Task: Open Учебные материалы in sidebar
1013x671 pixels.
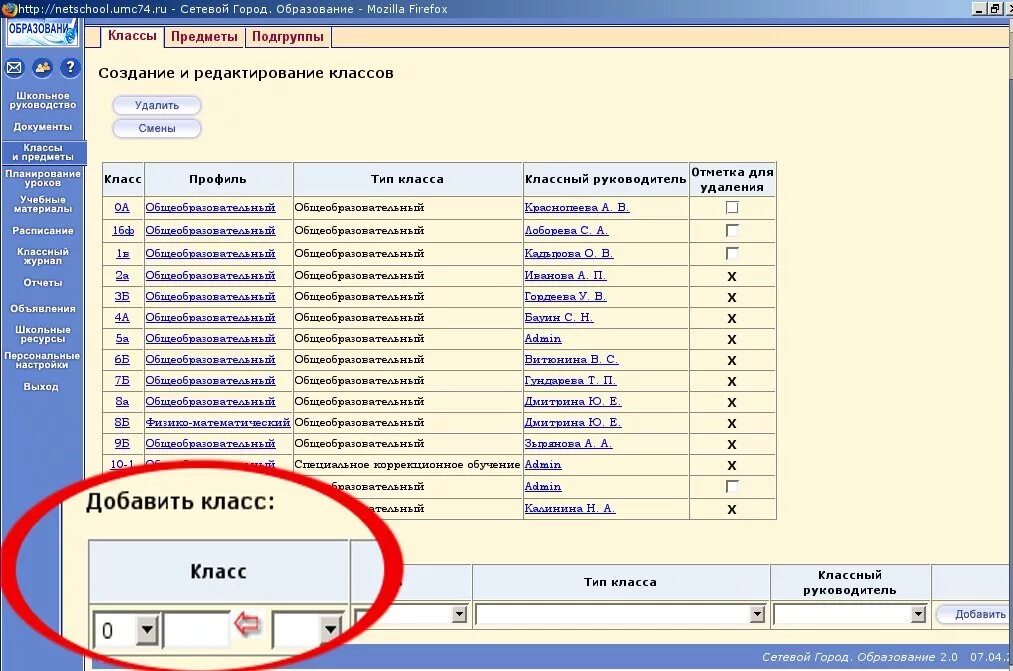Action: click(43, 204)
